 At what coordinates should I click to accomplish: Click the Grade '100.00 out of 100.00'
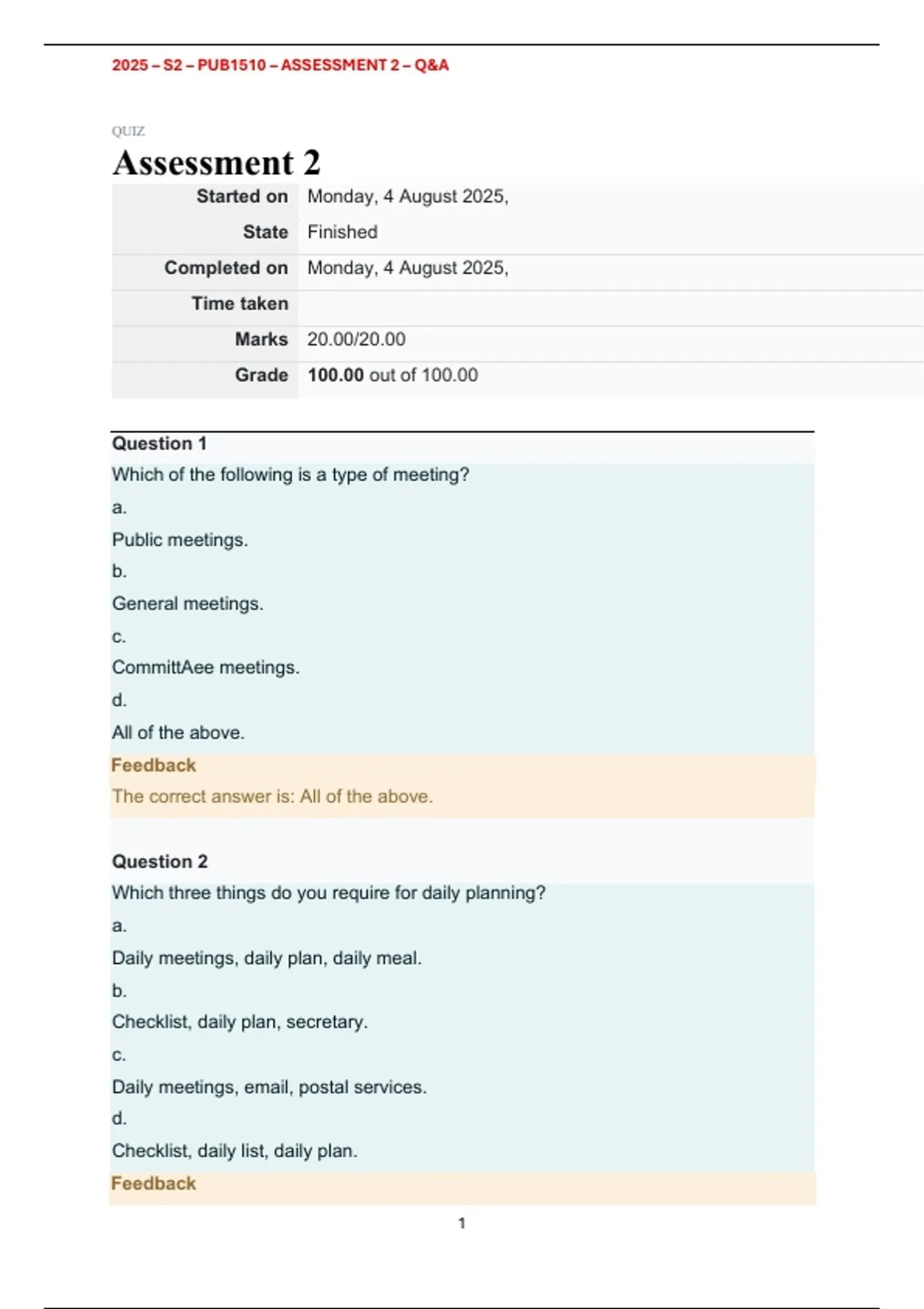pos(392,375)
